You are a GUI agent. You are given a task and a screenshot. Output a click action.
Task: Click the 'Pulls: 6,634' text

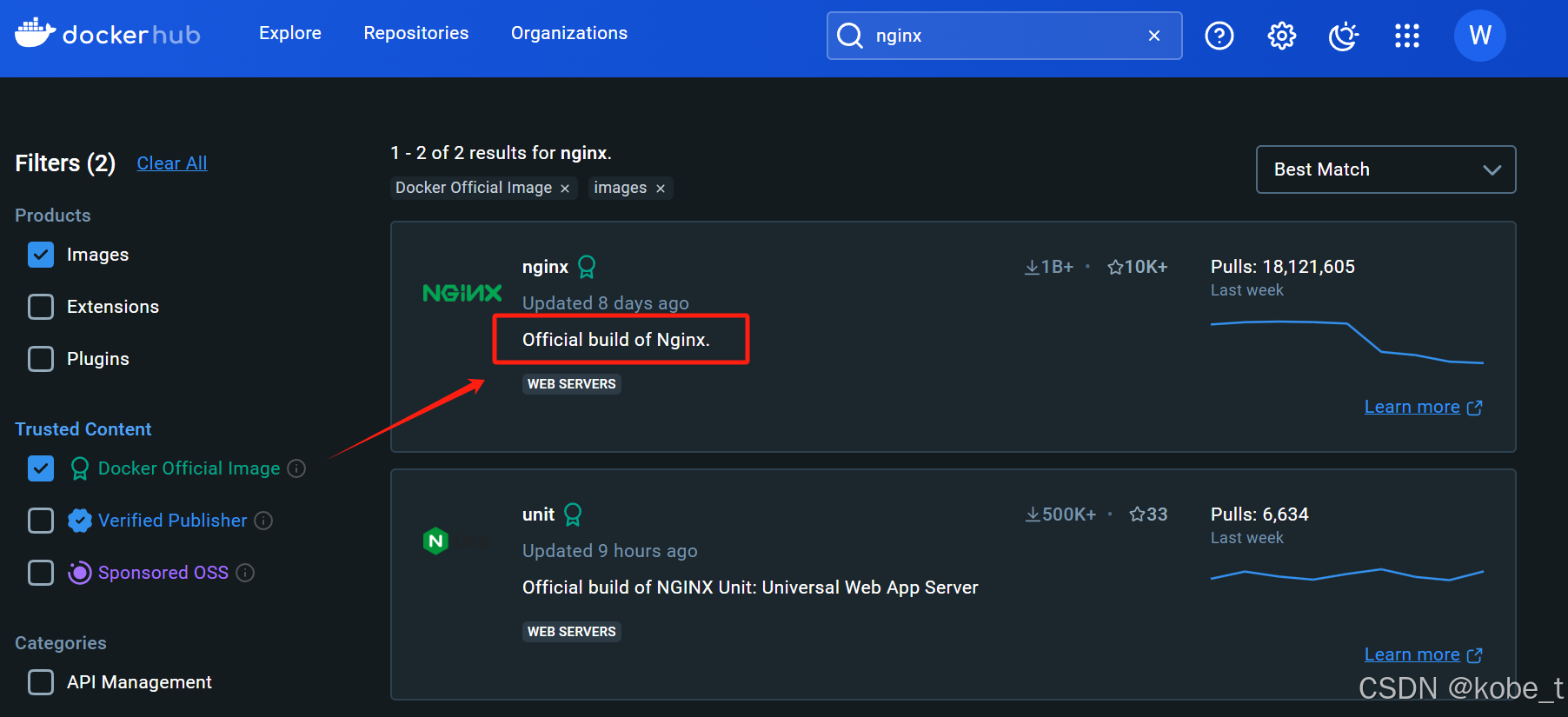pyautogui.click(x=1259, y=515)
